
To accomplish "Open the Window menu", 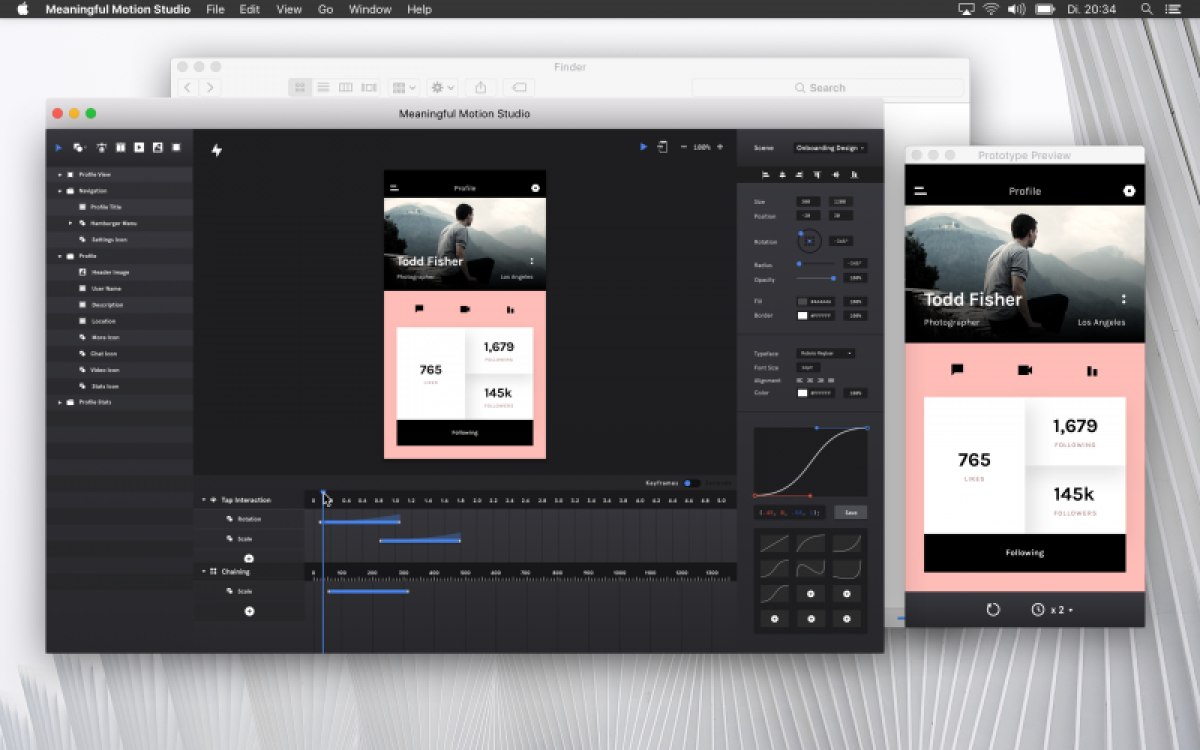I will tap(370, 9).
